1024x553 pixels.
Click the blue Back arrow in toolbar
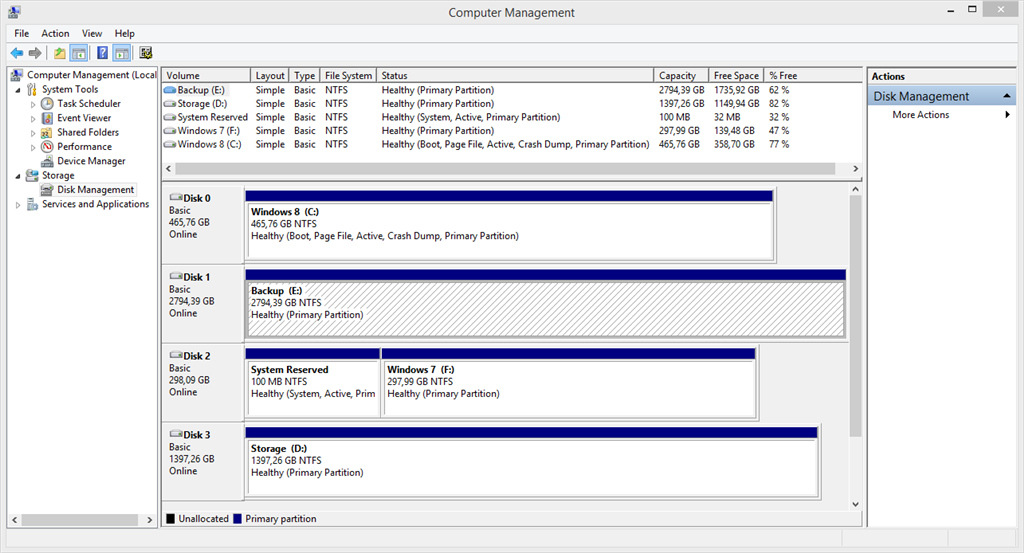17,53
